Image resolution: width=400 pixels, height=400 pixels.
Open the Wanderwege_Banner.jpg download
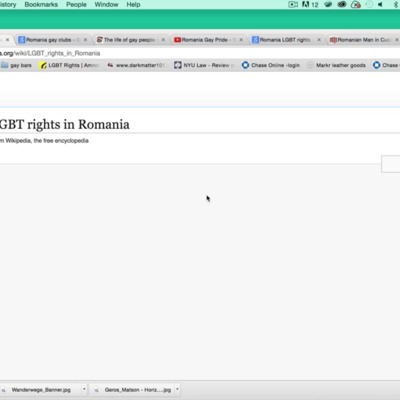[x=41, y=390]
